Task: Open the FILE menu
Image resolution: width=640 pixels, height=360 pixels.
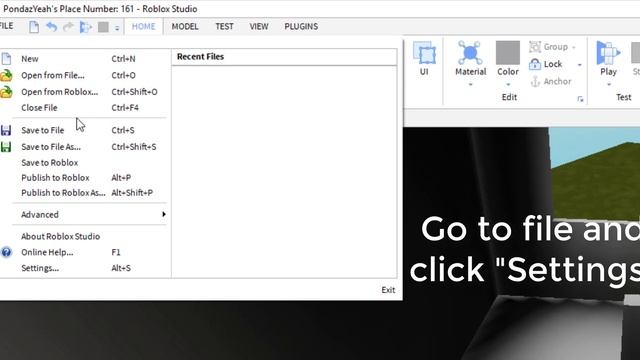Action: click(x=6, y=26)
